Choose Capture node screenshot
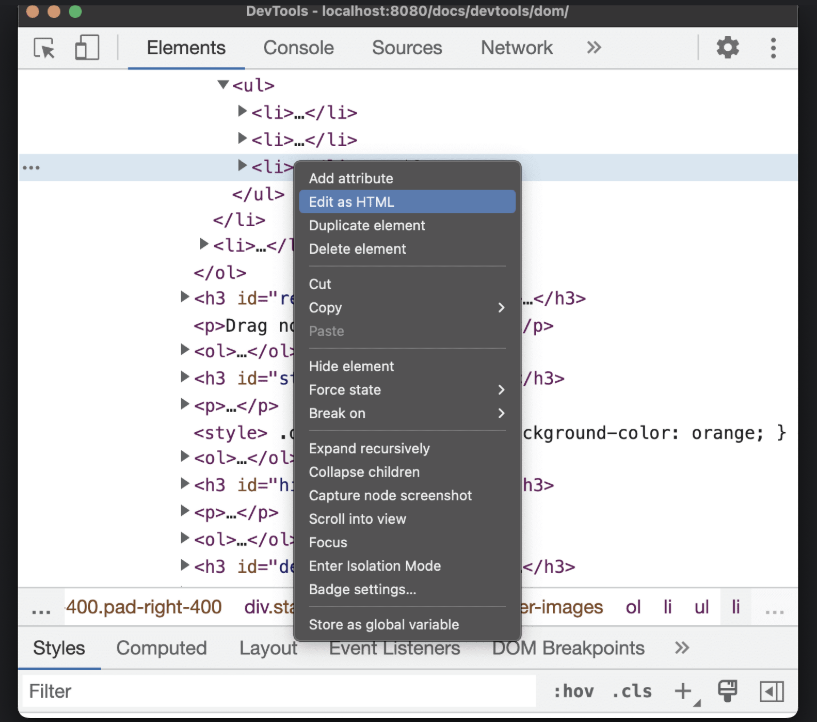 tap(390, 495)
